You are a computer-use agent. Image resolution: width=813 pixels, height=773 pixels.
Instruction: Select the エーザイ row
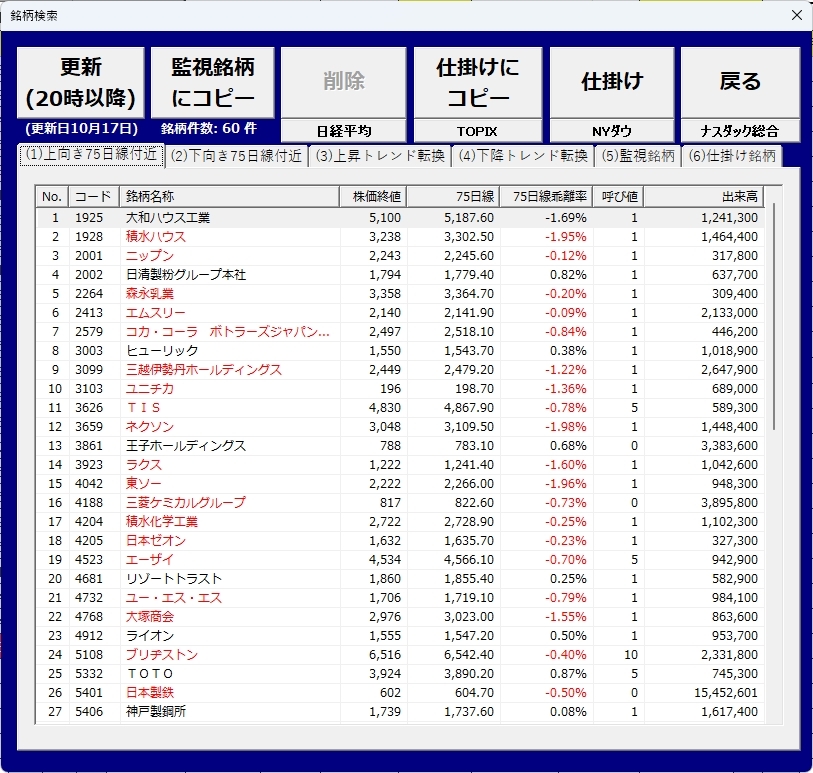tap(400, 560)
